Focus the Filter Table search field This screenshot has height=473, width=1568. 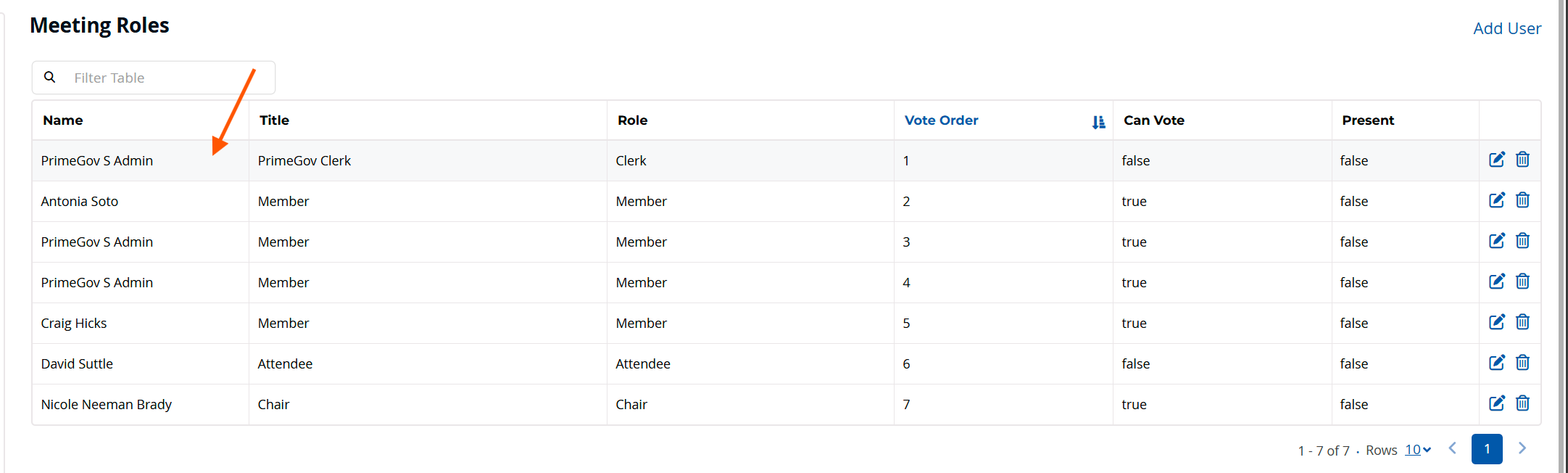coord(154,78)
